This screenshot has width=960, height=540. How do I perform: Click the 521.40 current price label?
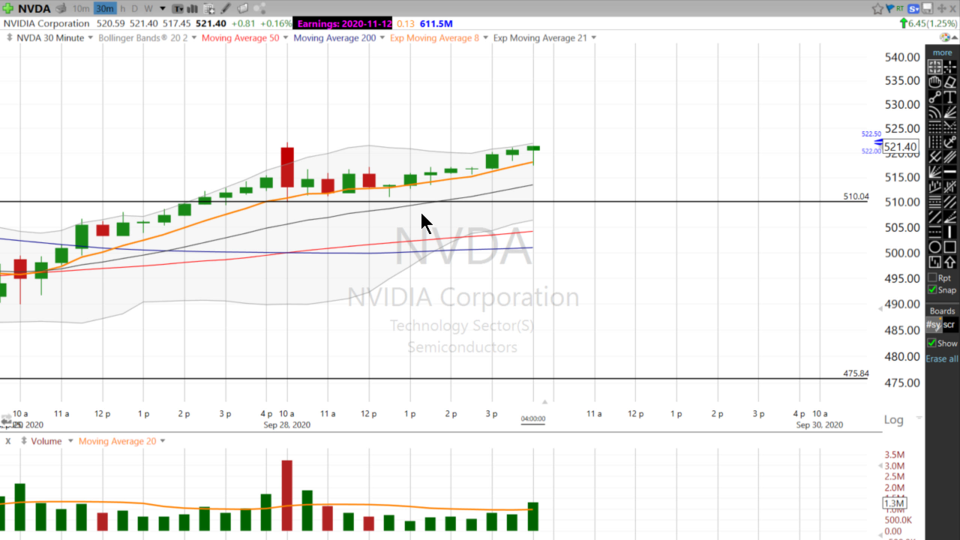tap(900, 147)
